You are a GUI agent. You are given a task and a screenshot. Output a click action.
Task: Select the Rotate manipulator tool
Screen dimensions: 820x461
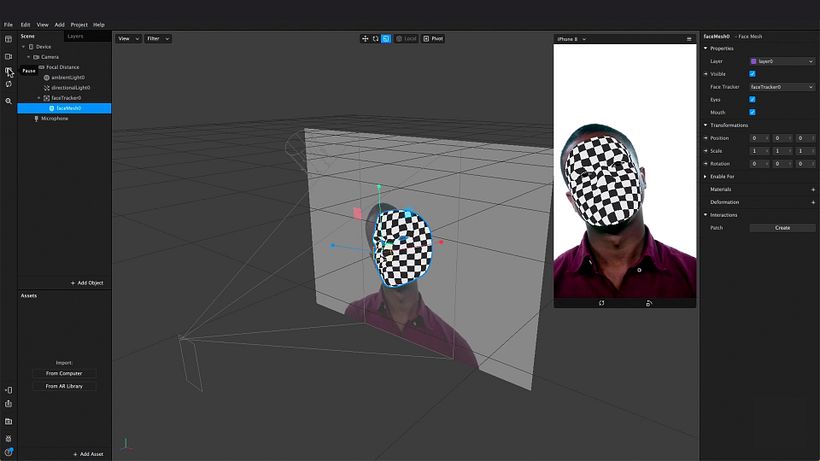[375, 39]
